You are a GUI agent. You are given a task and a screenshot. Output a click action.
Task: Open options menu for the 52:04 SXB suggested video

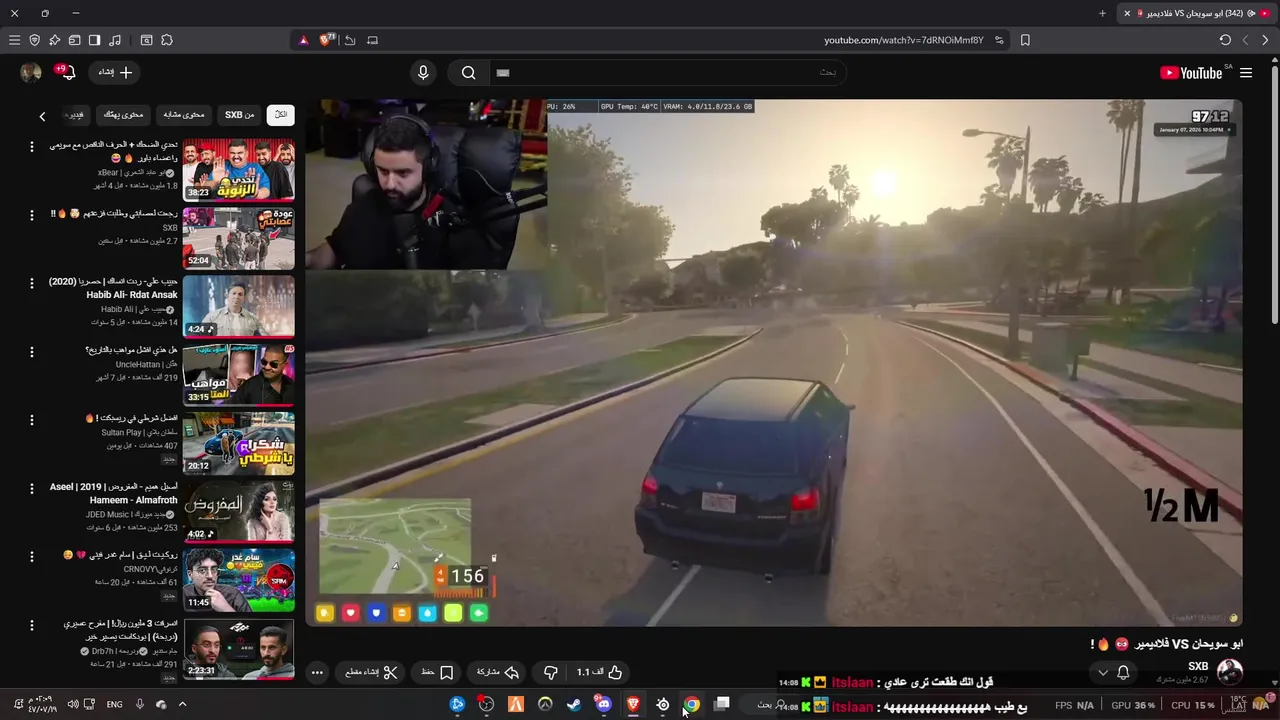pos(31,215)
